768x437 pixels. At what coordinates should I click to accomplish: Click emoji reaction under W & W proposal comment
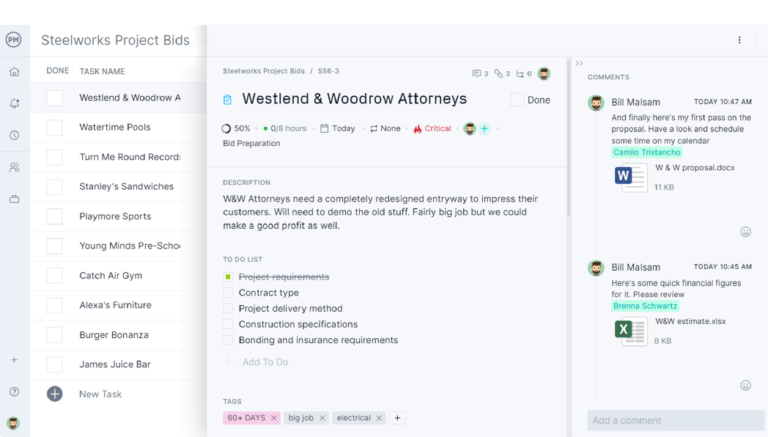[x=745, y=232]
